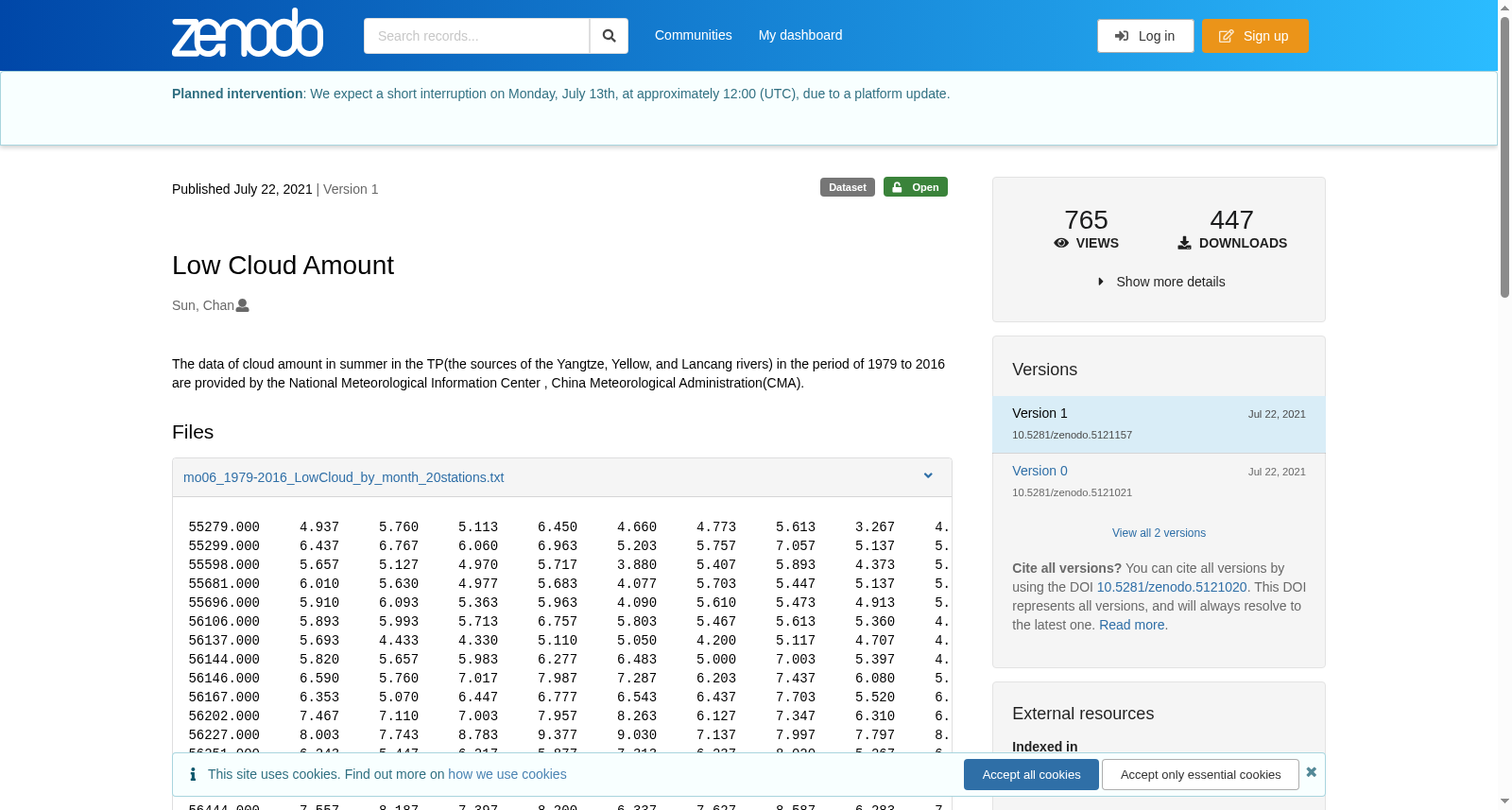Click the Dataset resource type badge
1512x810 pixels.
[x=848, y=187]
